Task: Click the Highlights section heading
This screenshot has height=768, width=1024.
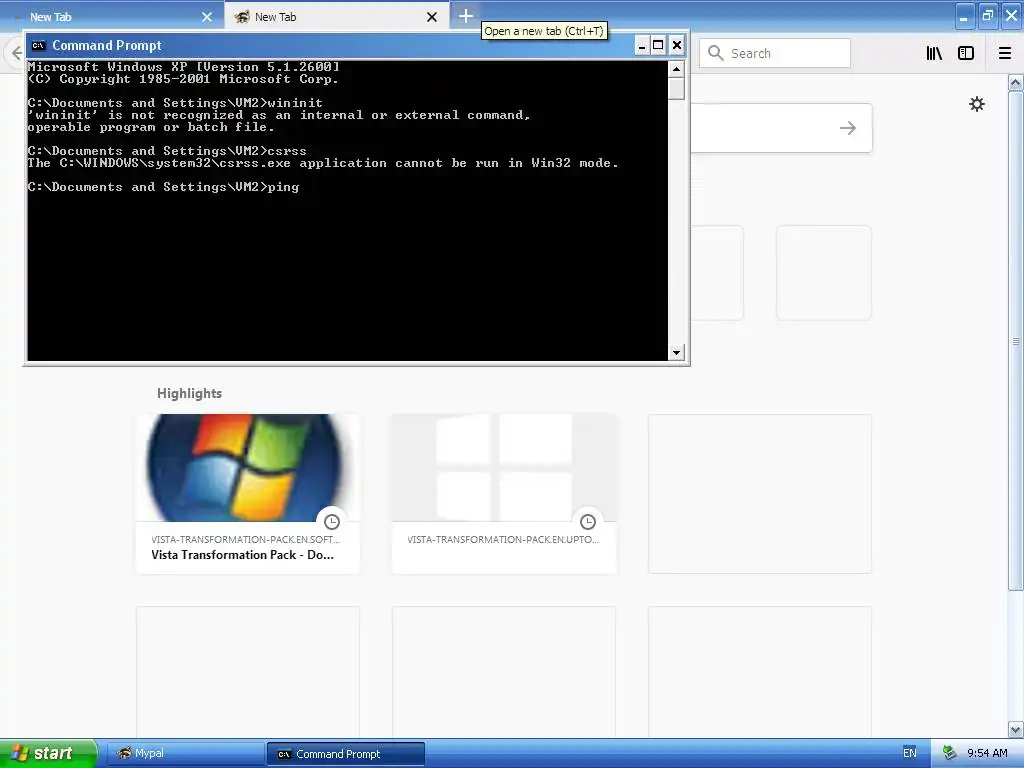Action: pyautogui.click(x=189, y=393)
